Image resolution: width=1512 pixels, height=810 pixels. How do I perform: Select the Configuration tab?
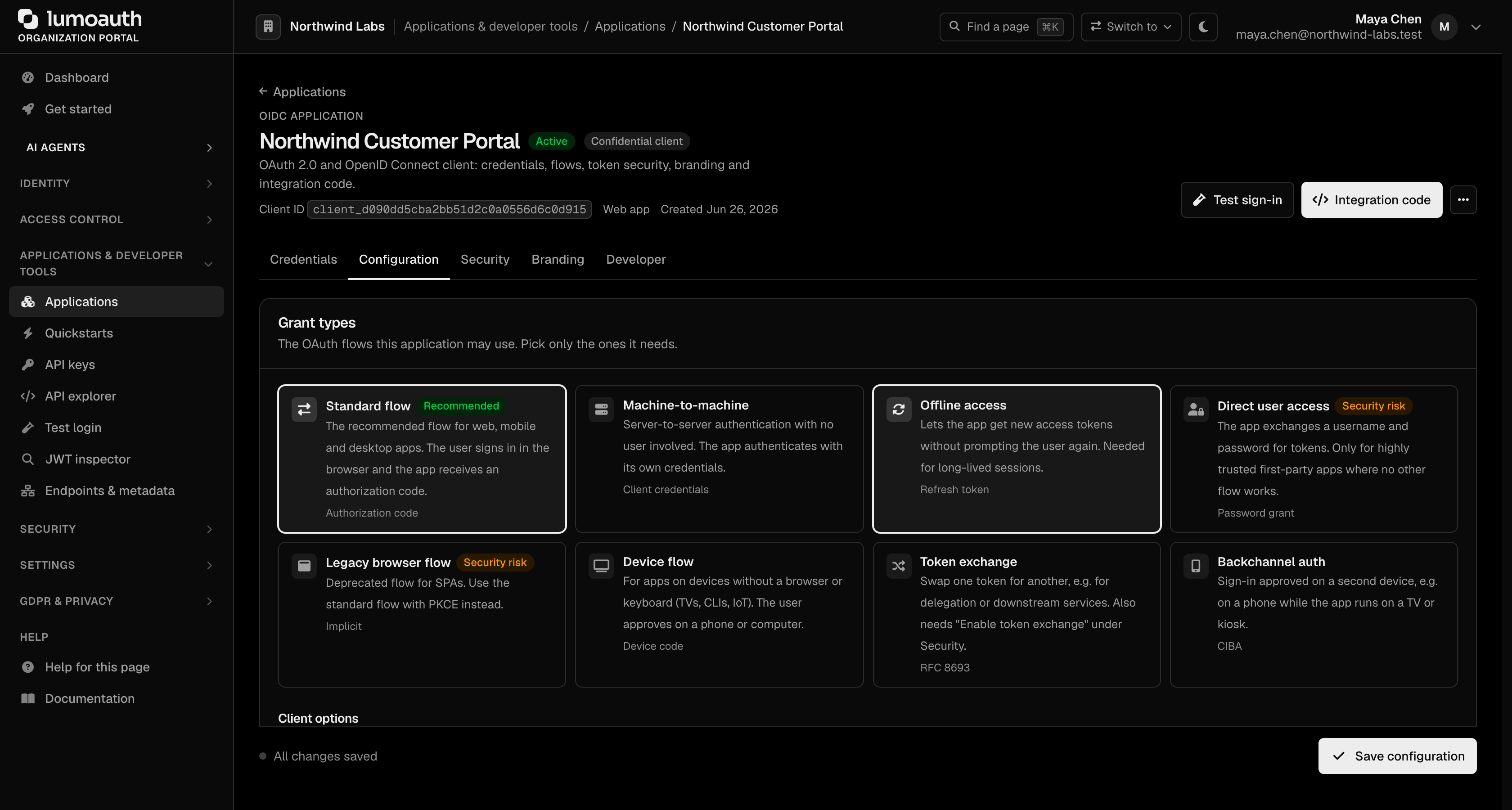pyautogui.click(x=399, y=260)
